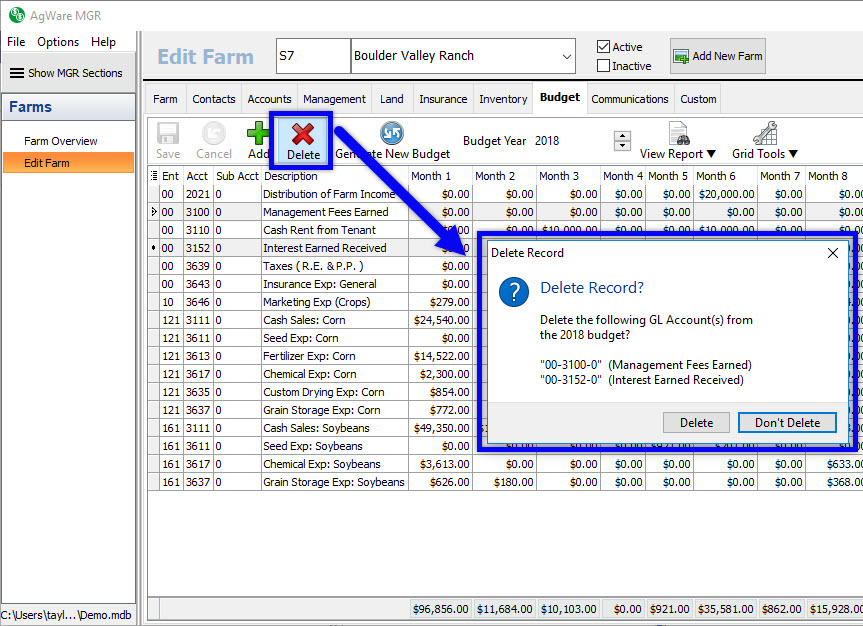Switch to the Inventory tab
This screenshot has height=626, width=863.
coord(503,99)
